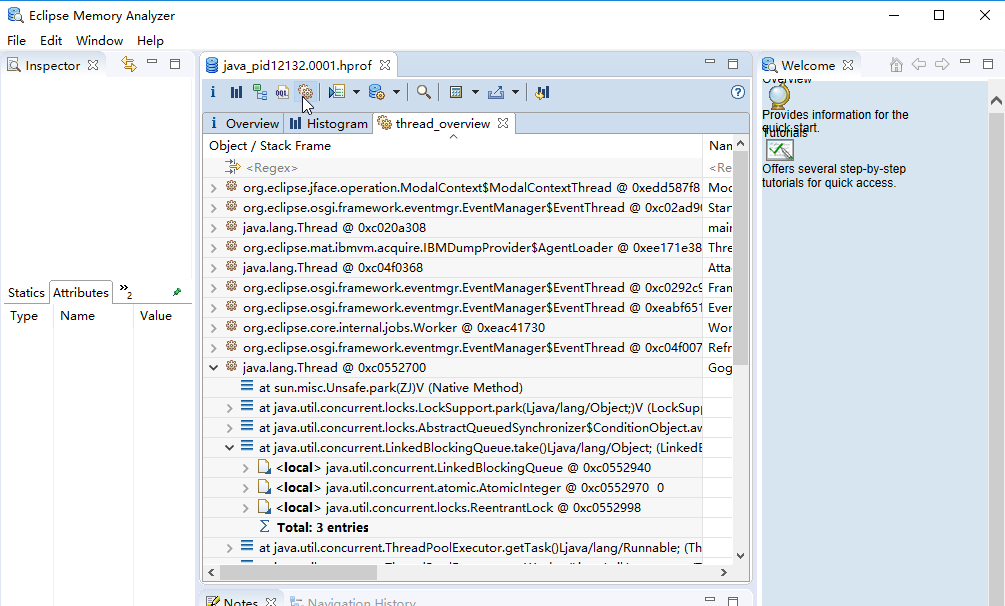1005x606 pixels.
Task: Navigate forward in the Welcome view
Action: click(942, 64)
